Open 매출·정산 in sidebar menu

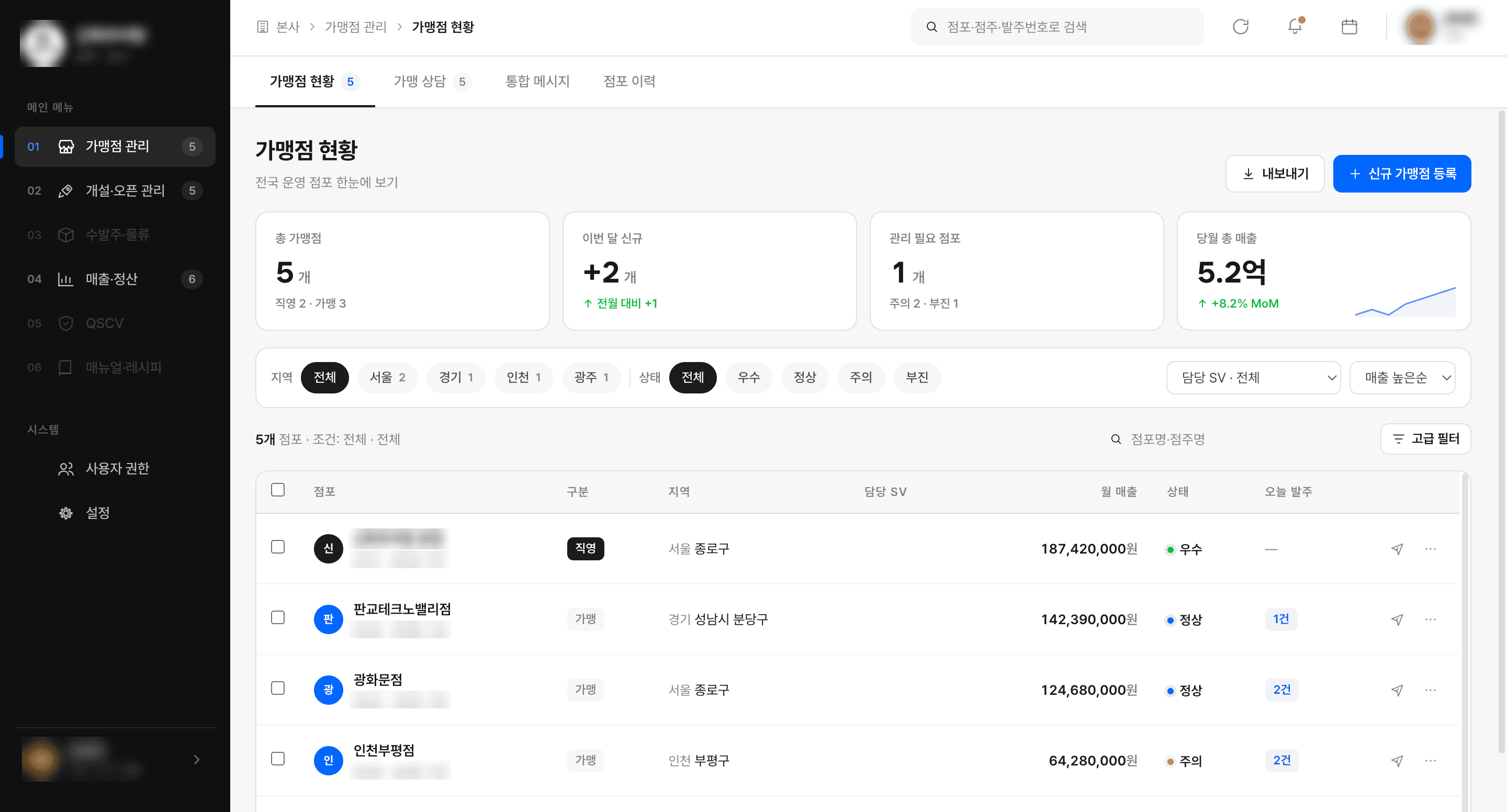(x=115, y=279)
